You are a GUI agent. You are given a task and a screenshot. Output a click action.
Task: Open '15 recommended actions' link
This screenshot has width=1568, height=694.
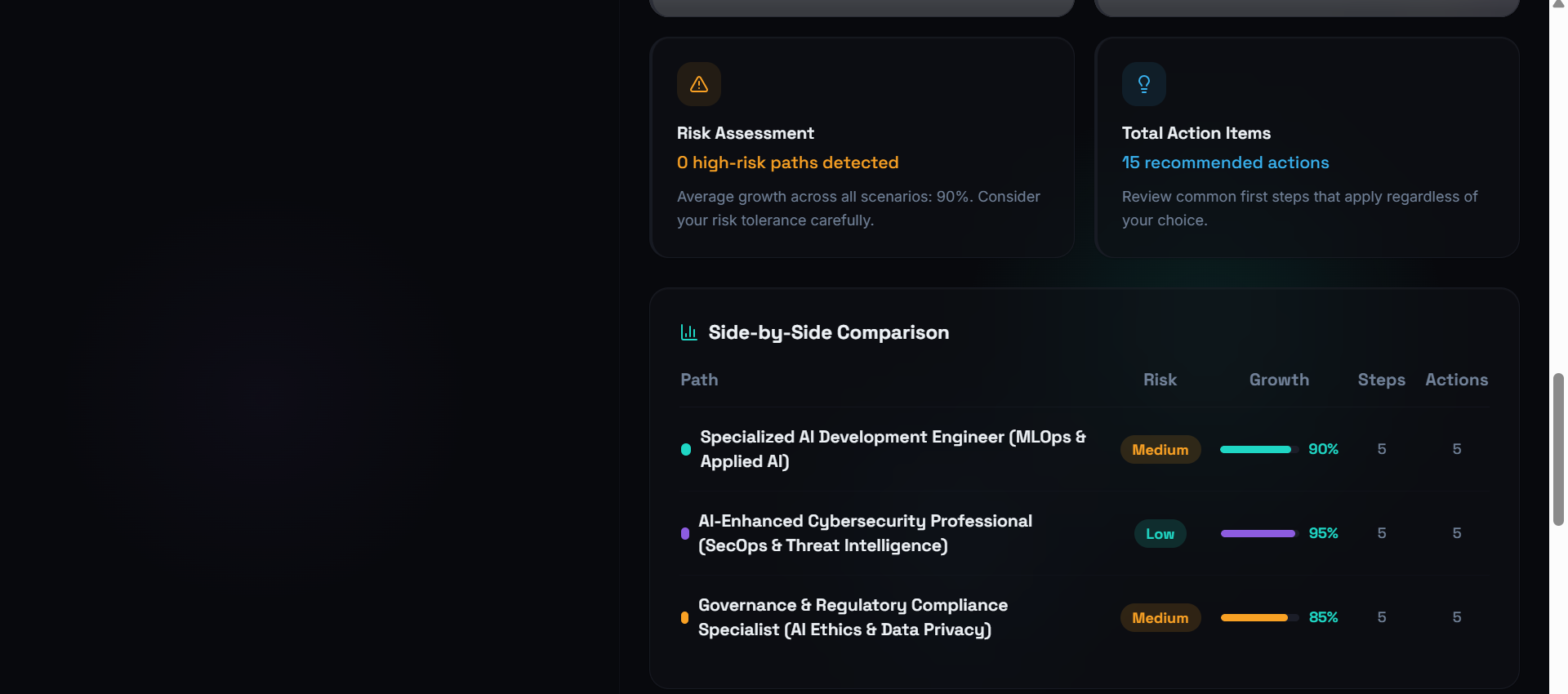click(1225, 162)
